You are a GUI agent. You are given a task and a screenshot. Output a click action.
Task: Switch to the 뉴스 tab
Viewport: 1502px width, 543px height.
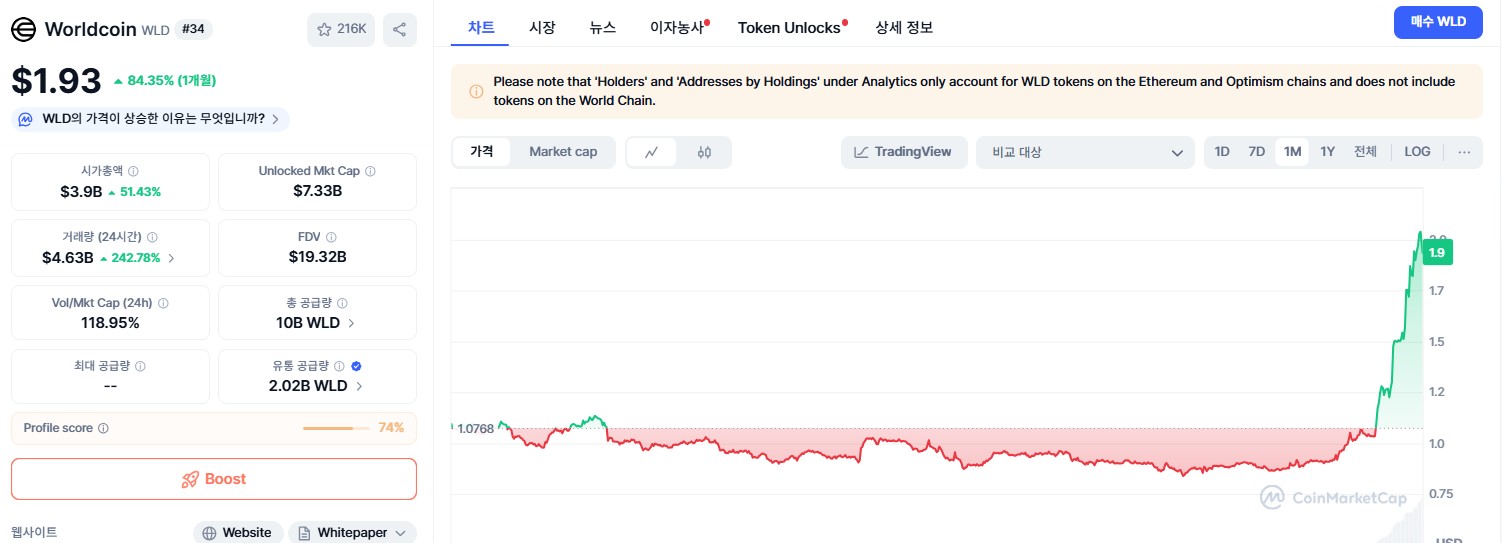coord(603,28)
